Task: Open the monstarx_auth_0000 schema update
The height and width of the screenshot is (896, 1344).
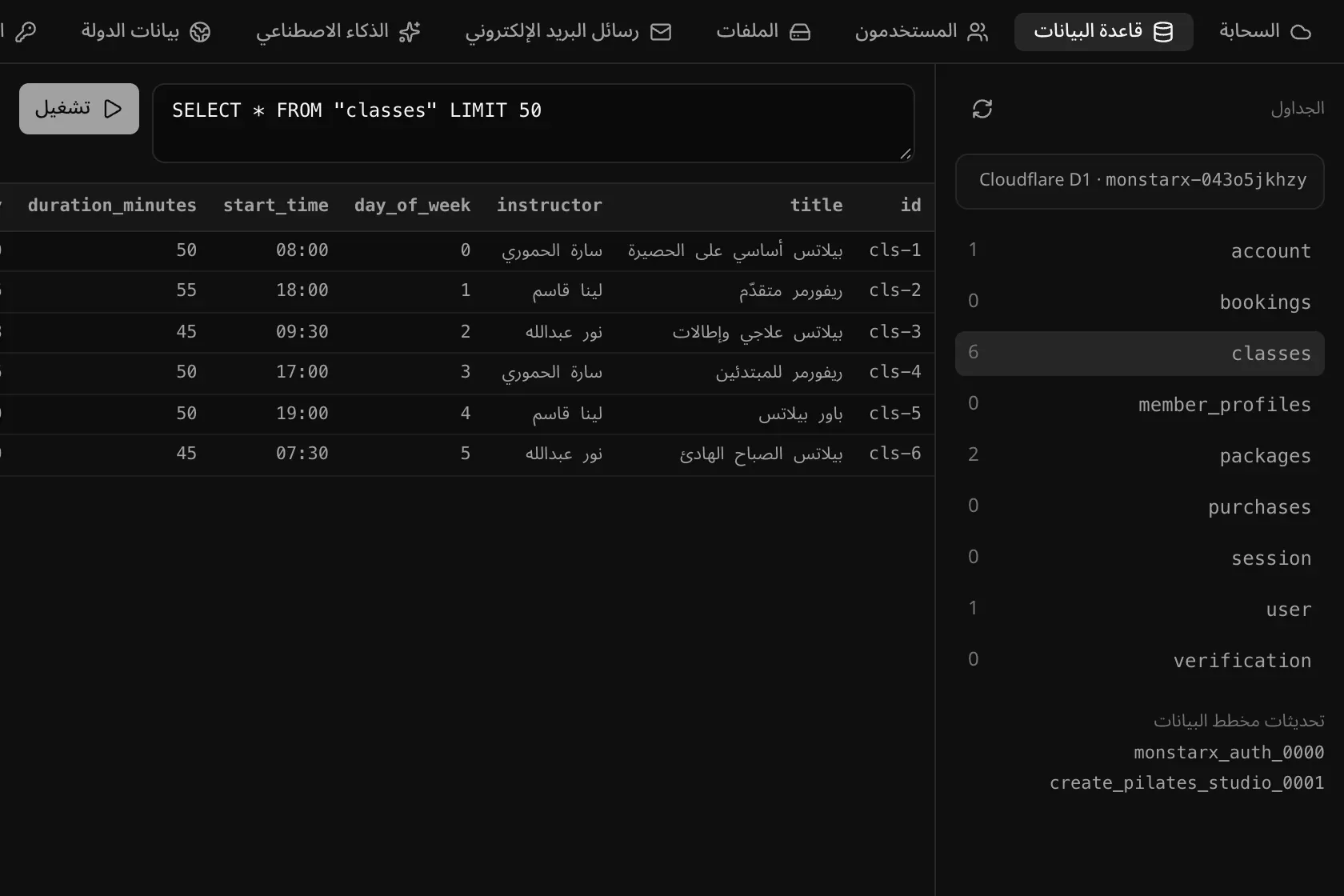Action: point(1229,753)
